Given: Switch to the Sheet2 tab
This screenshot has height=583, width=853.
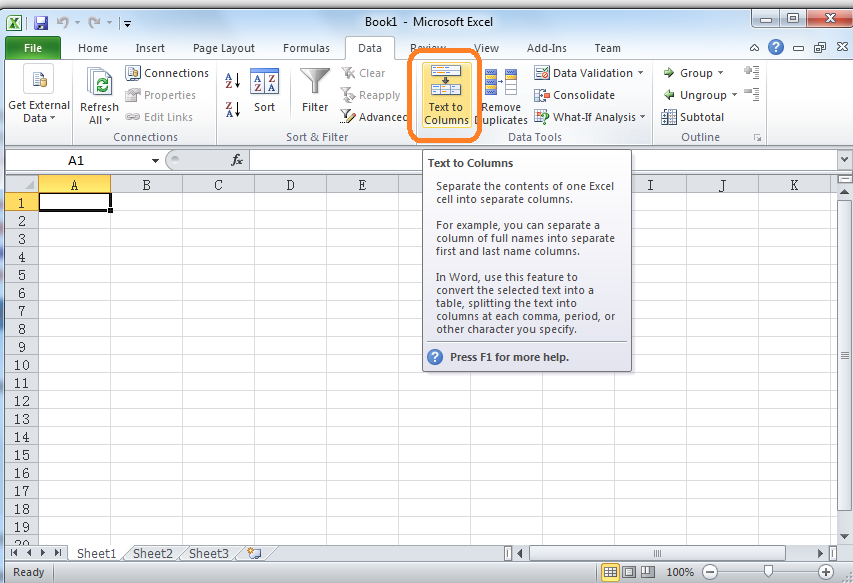Looking at the screenshot, I should tap(152, 554).
